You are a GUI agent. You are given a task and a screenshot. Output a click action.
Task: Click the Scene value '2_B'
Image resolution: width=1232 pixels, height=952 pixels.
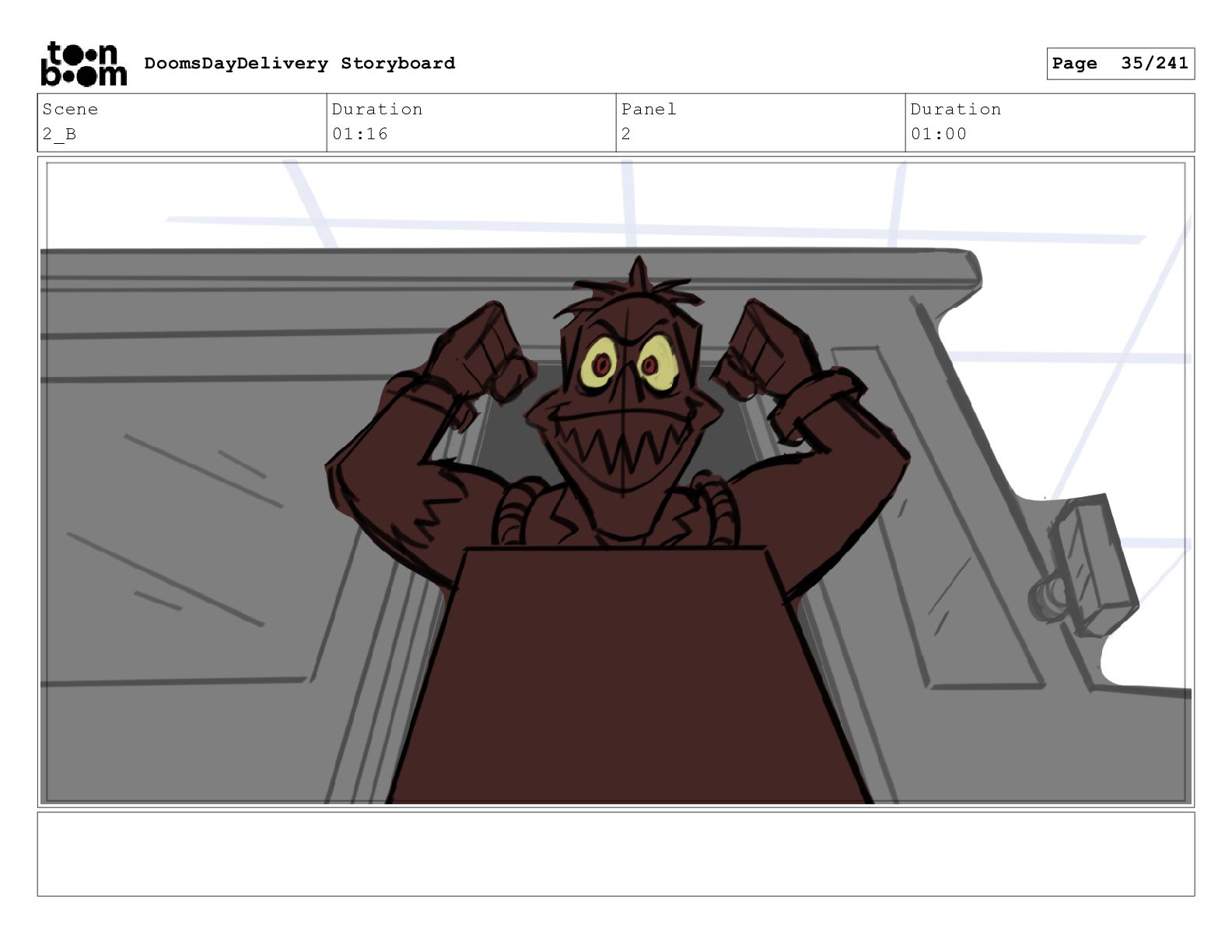coord(59,135)
